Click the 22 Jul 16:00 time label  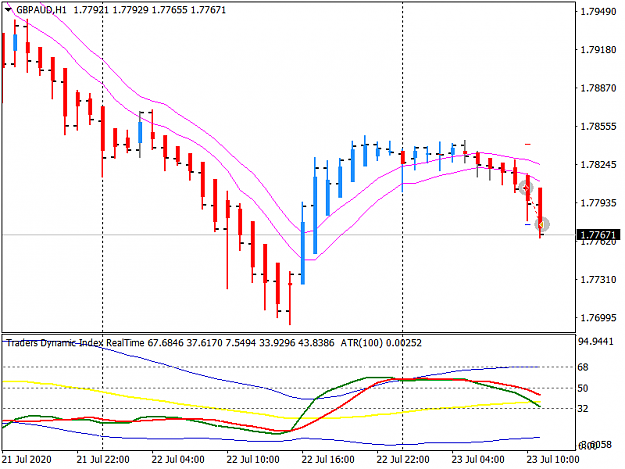coord(328,459)
